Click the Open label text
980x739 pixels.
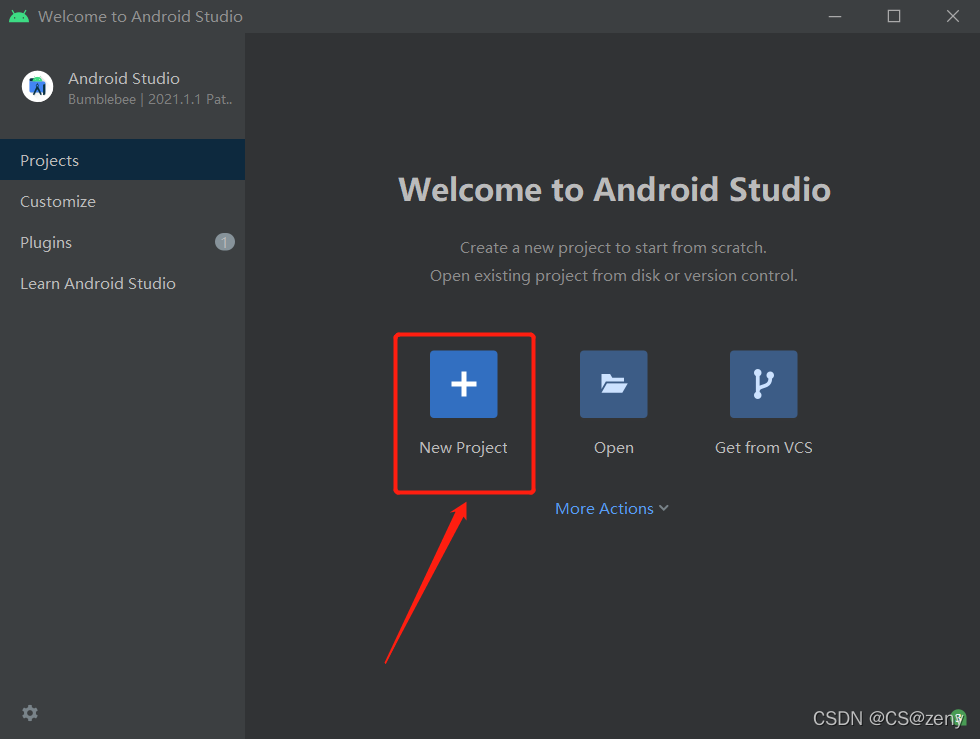tap(614, 448)
